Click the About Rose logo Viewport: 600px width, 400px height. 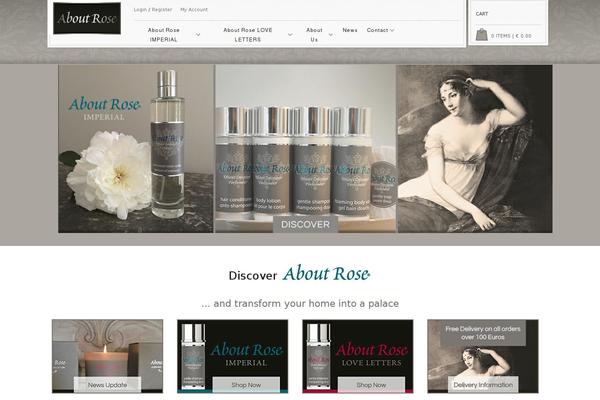coord(87,18)
